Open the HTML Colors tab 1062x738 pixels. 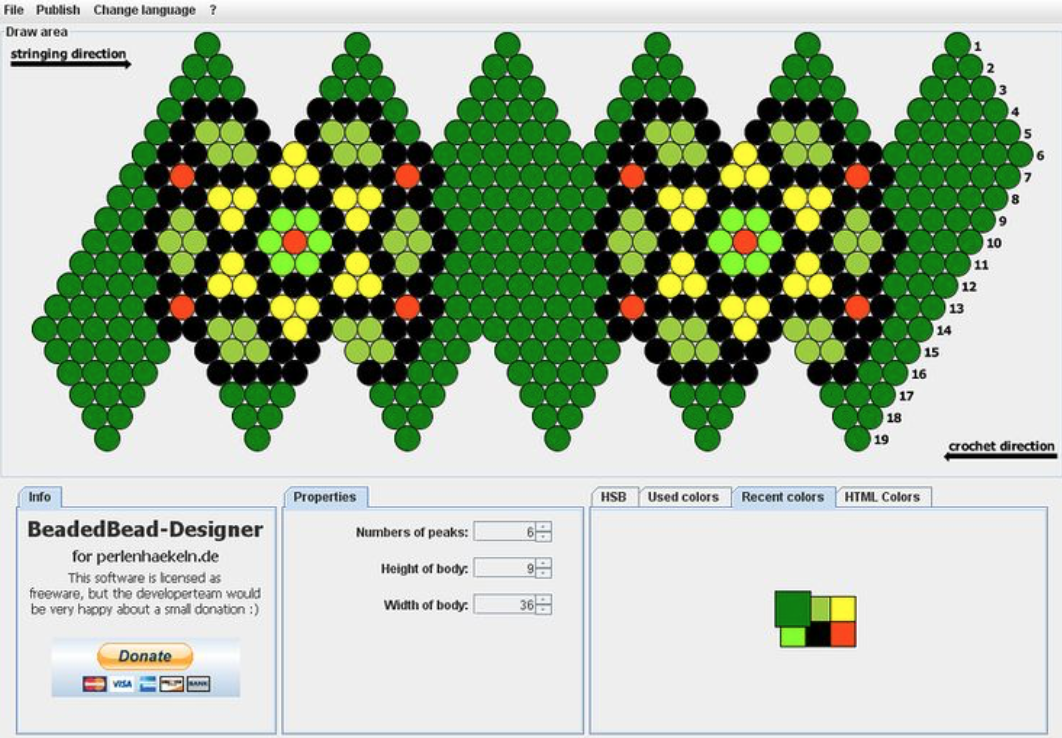883,497
